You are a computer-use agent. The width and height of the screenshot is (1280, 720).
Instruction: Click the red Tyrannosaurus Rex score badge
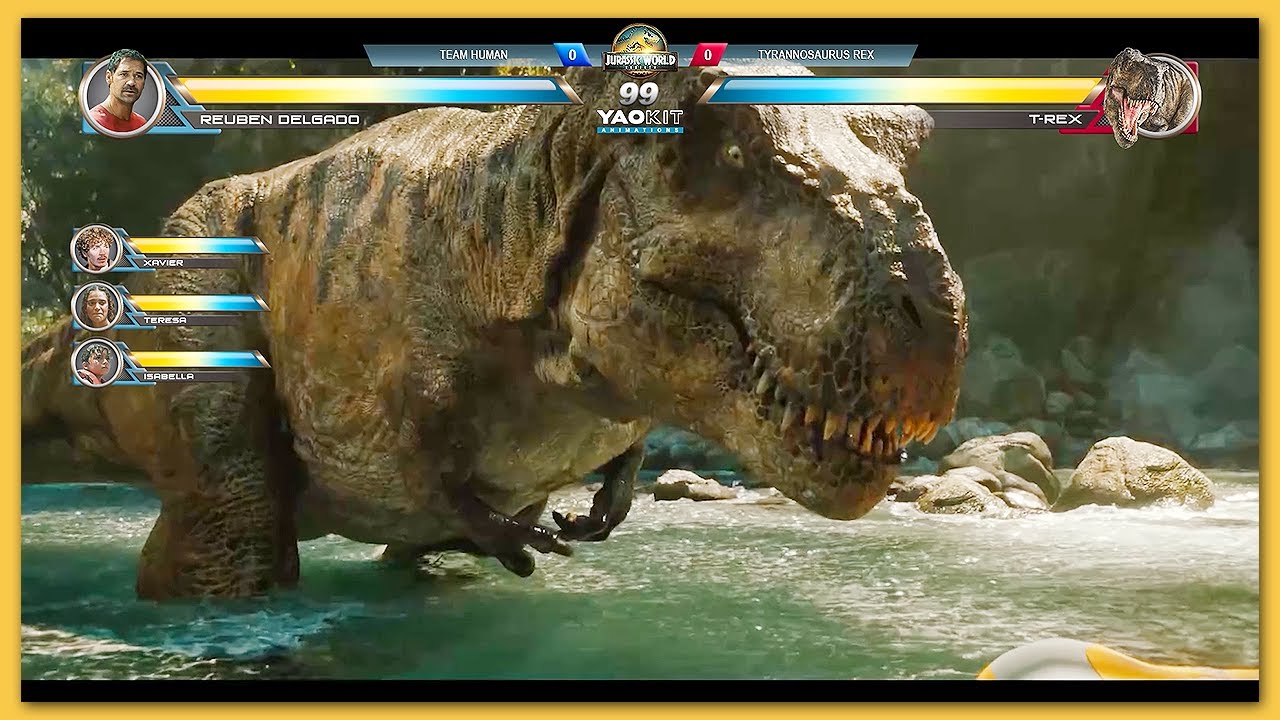708,55
